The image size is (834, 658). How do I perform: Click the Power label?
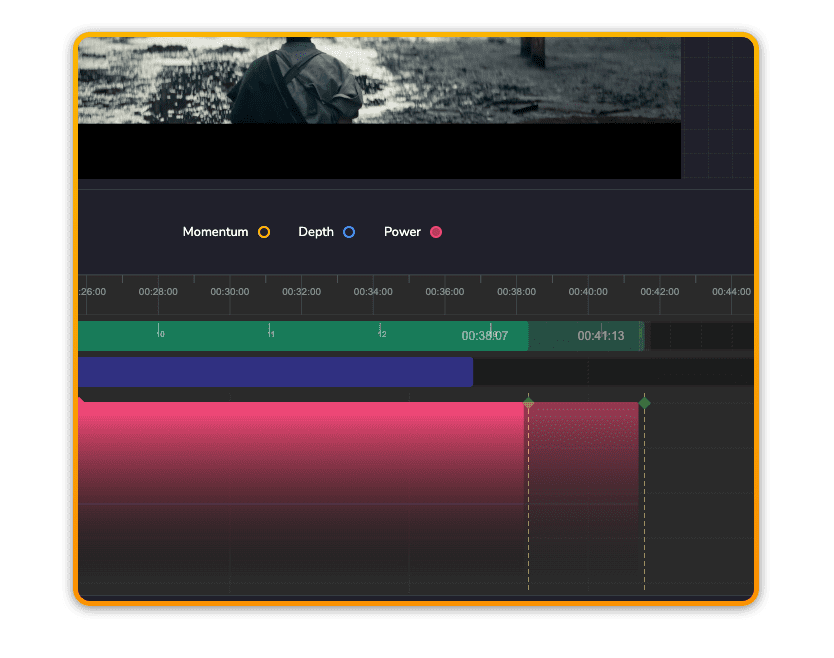coord(402,232)
